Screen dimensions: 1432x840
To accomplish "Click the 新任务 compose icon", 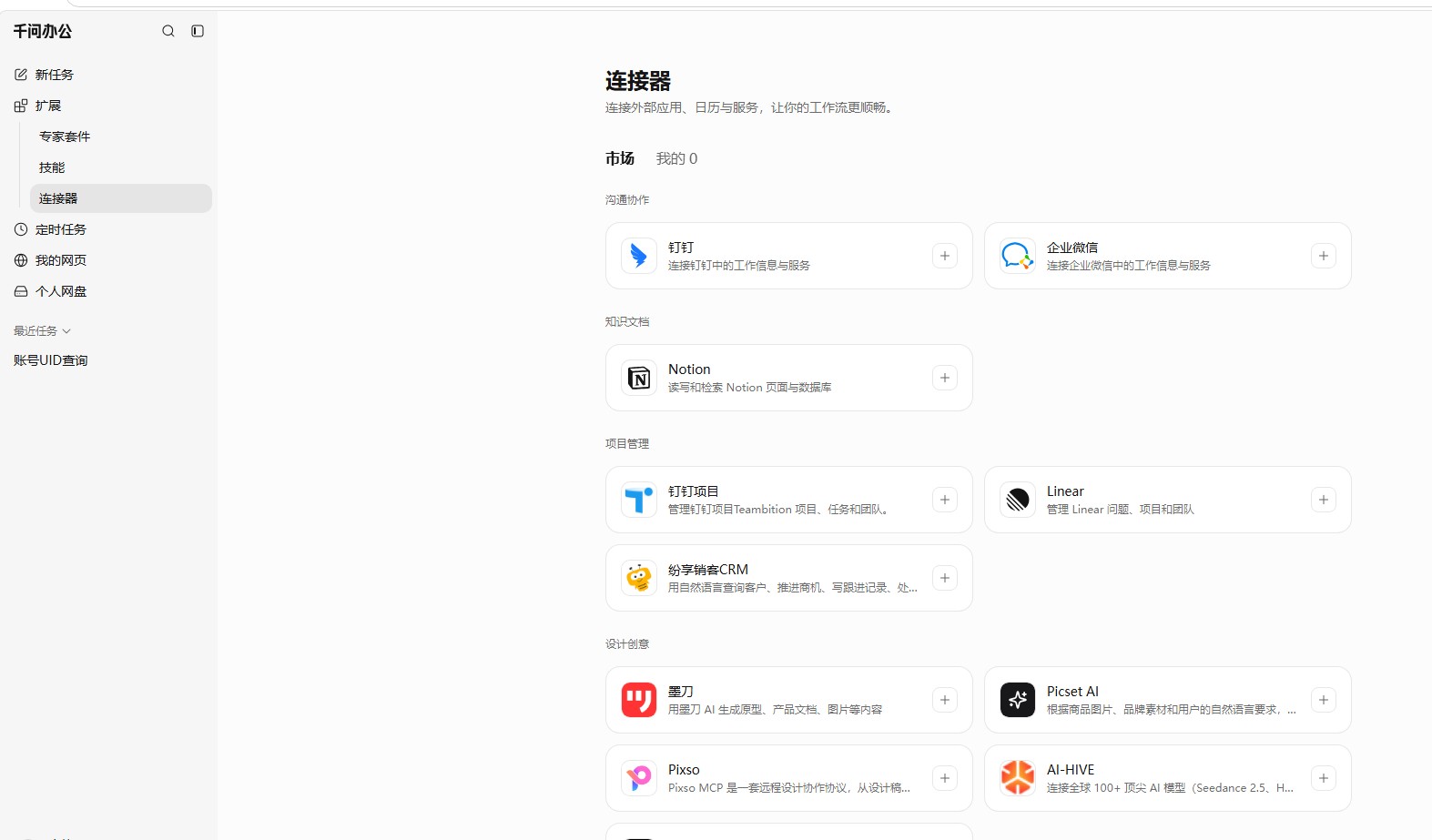I will pyautogui.click(x=21, y=75).
